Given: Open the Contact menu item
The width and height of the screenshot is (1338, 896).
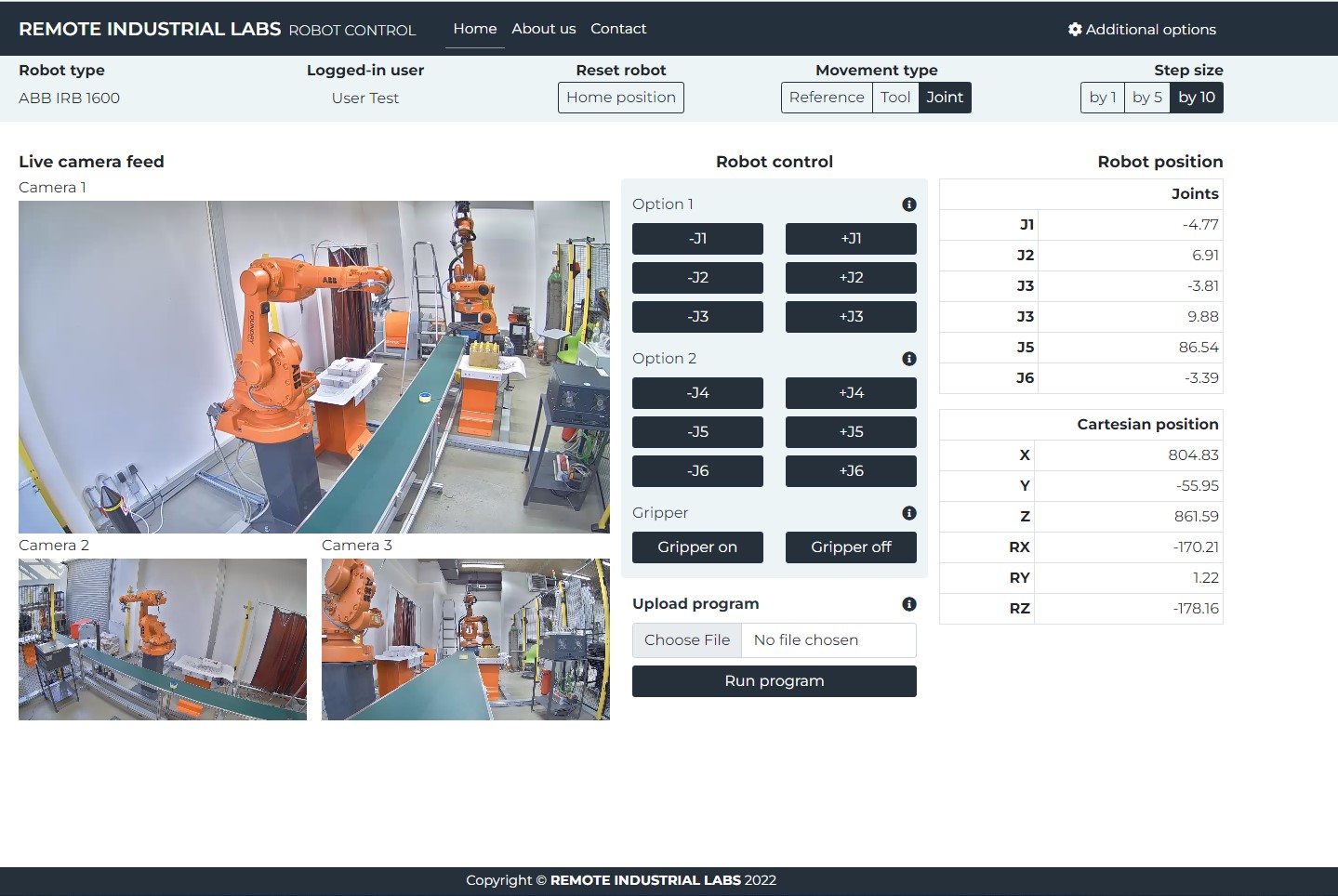Looking at the screenshot, I should coord(618,29).
